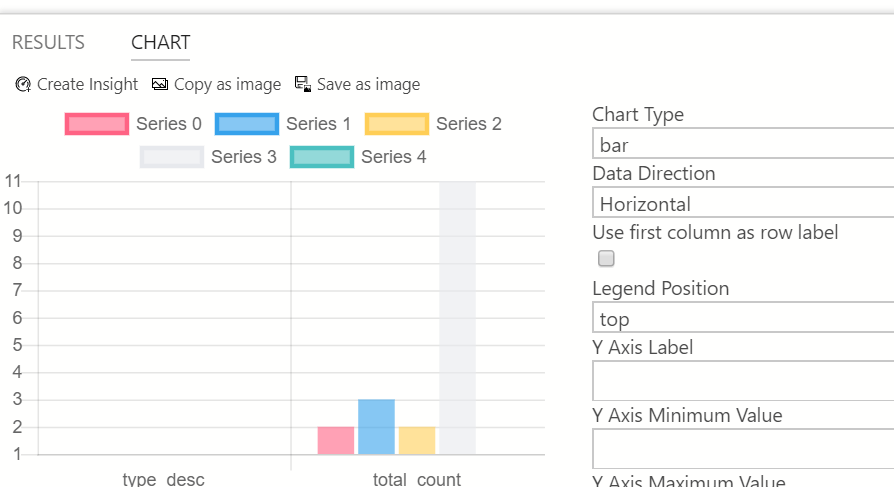Click the blue Series 1 bar
The height and width of the screenshot is (487, 894).
tap(376, 427)
